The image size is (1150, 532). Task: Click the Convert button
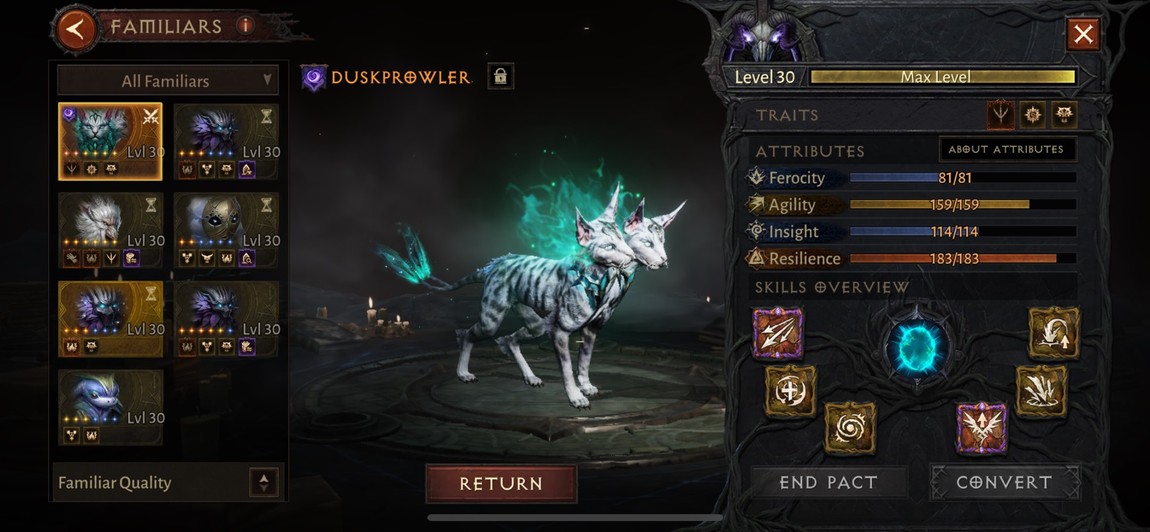click(1005, 482)
